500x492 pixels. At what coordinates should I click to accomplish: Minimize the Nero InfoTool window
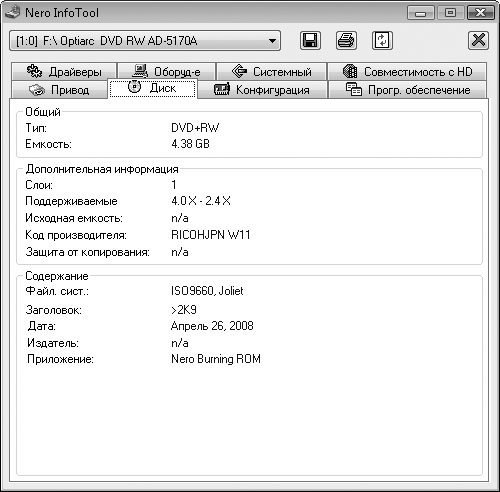coord(421,13)
